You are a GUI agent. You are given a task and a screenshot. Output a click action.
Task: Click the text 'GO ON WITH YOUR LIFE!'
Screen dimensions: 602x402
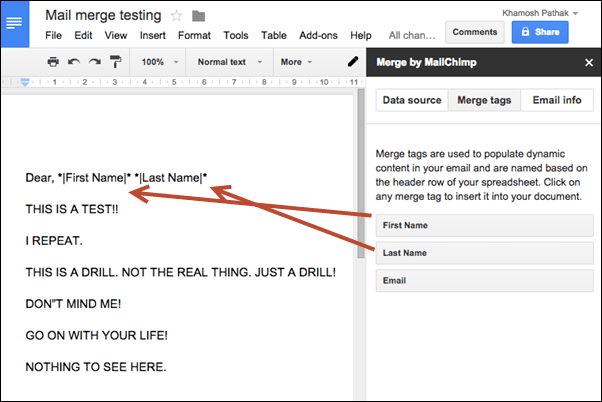(96, 335)
